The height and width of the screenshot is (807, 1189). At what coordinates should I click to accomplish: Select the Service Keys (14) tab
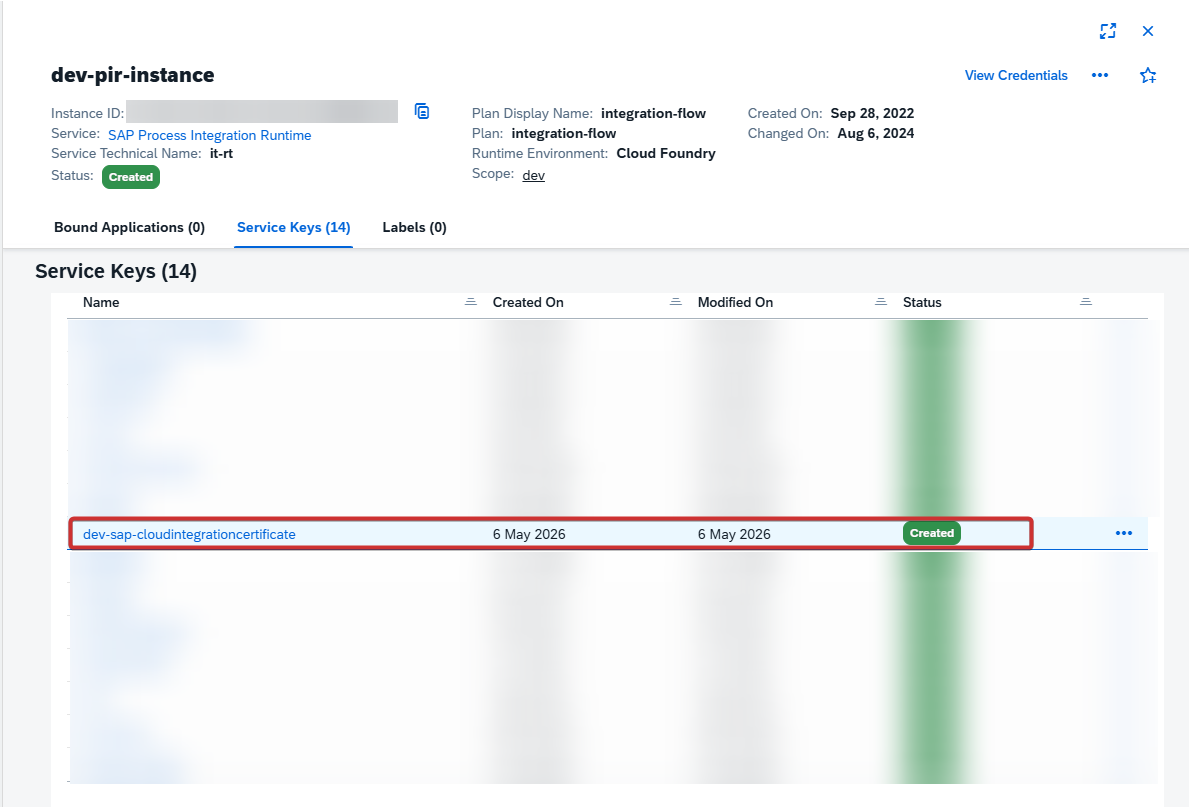pyautogui.click(x=293, y=228)
